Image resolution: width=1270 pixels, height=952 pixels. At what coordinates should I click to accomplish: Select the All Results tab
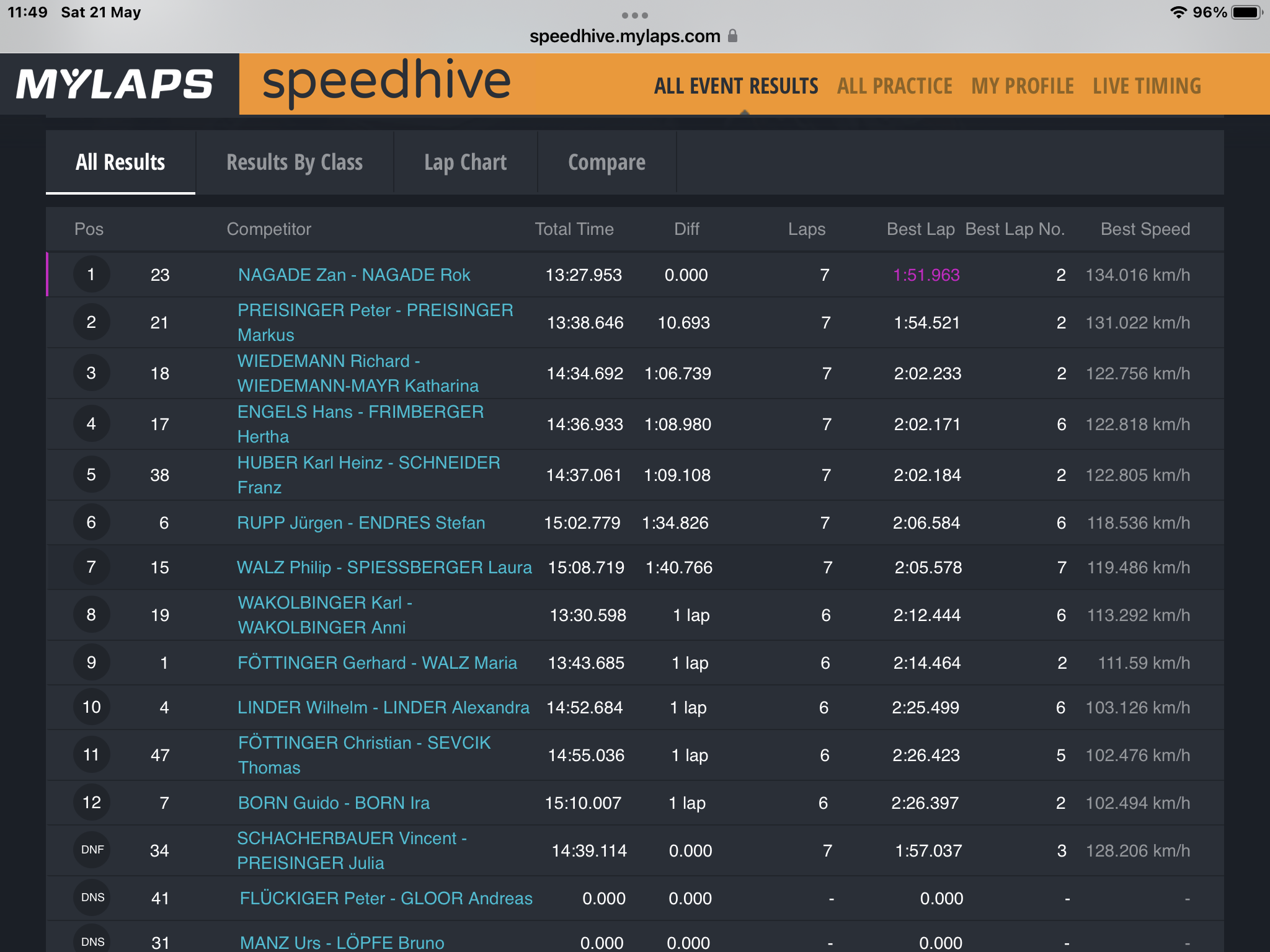tap(120, 162)
